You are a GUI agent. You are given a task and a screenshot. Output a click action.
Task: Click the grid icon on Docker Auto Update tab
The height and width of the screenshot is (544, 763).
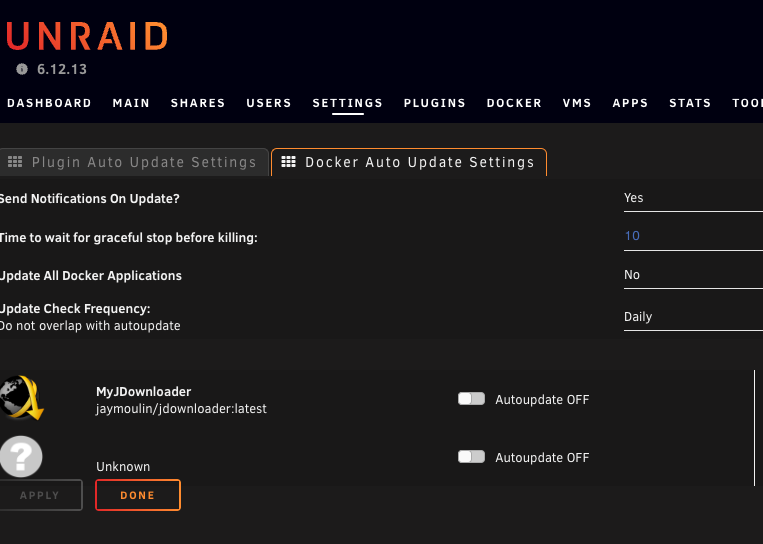click(289, 162)
